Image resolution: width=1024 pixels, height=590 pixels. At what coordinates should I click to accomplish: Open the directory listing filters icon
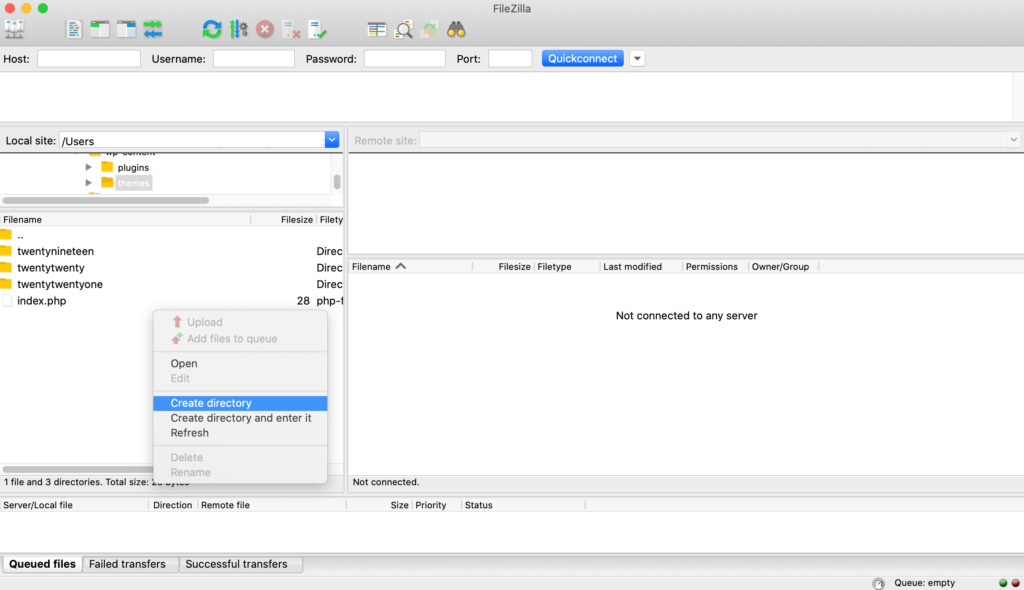377,29
